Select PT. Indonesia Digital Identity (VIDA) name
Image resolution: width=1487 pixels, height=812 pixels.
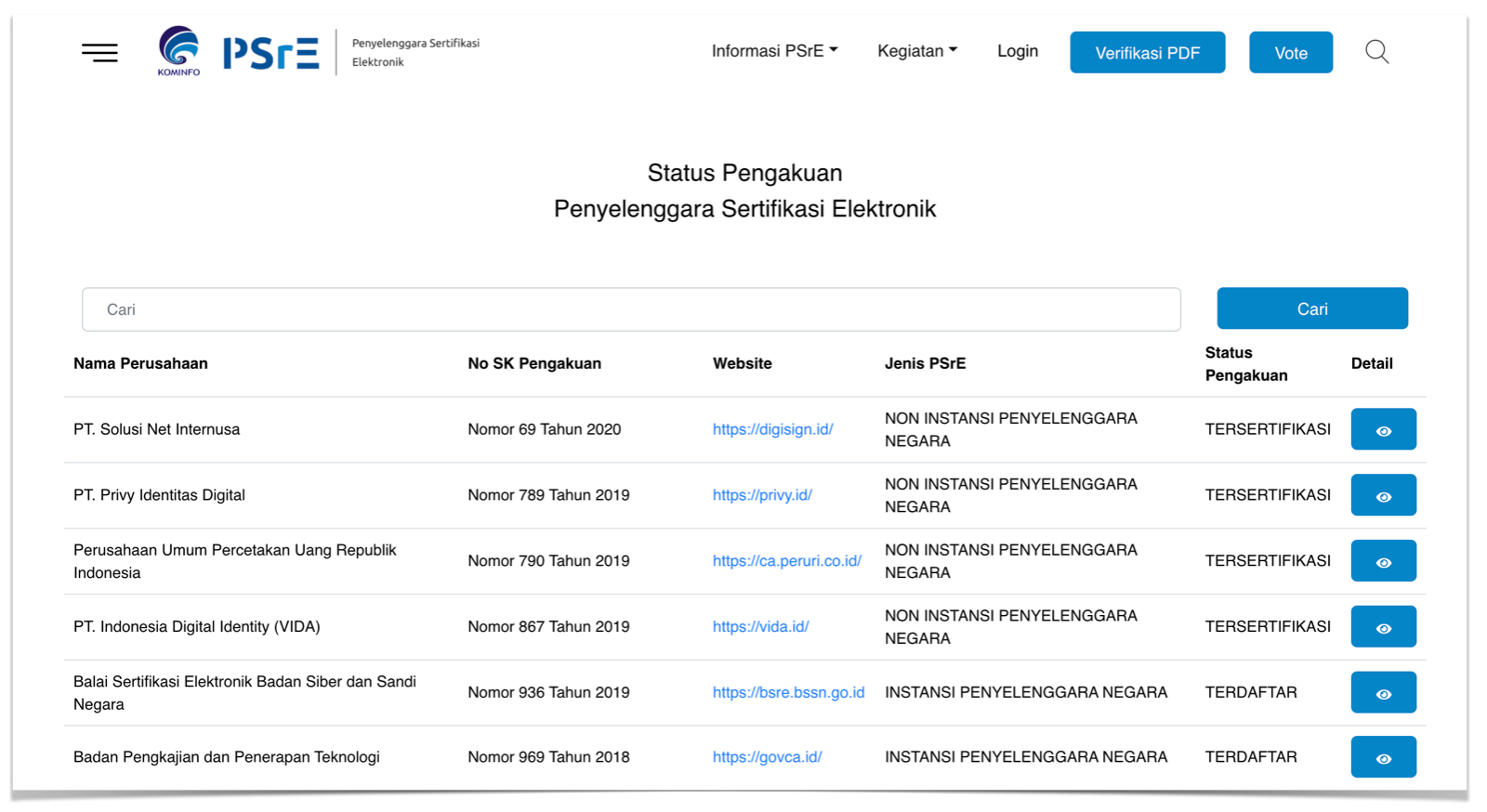[x=196, y=627]
